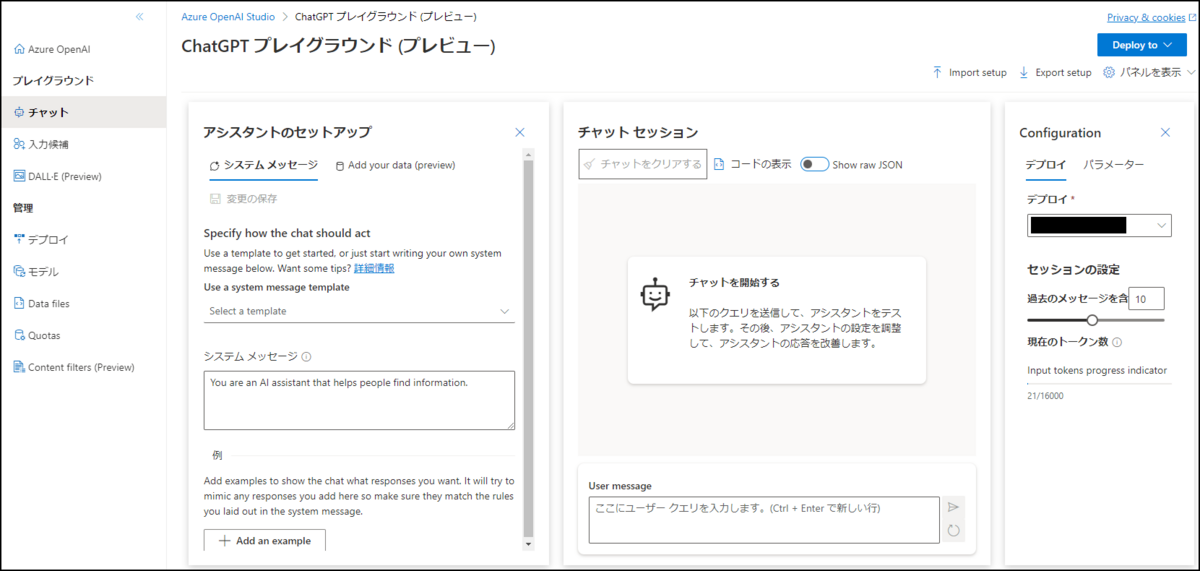
Task: Click the システム メッセージ info icon
Action: tap(306, 357)
